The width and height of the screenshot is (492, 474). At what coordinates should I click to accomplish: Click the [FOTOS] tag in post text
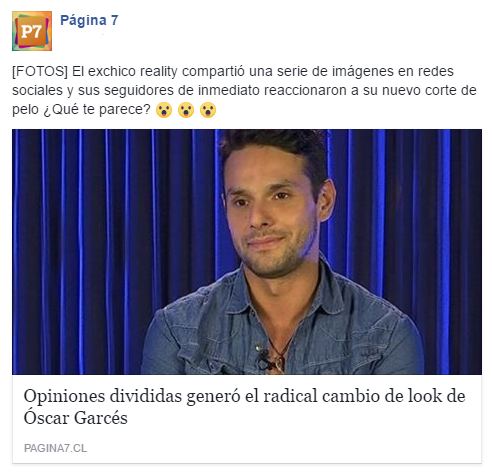click(40, 71)
